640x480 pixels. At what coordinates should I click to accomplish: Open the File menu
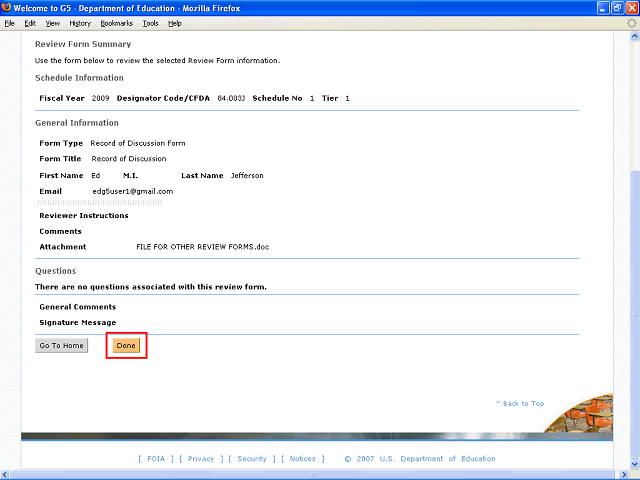(x=9, y=23)
